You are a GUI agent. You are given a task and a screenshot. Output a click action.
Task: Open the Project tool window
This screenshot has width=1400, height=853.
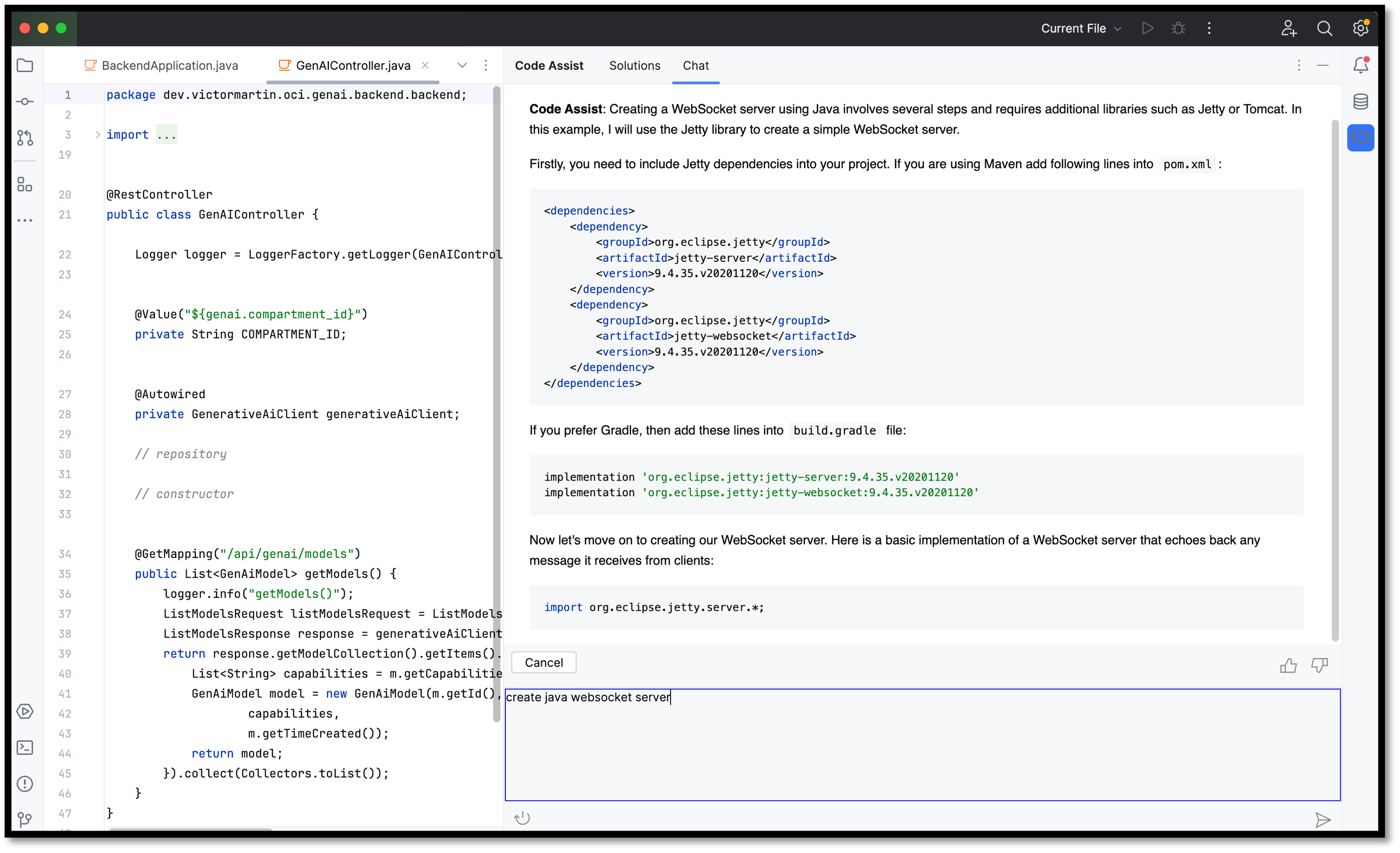(x=25, y=66)
